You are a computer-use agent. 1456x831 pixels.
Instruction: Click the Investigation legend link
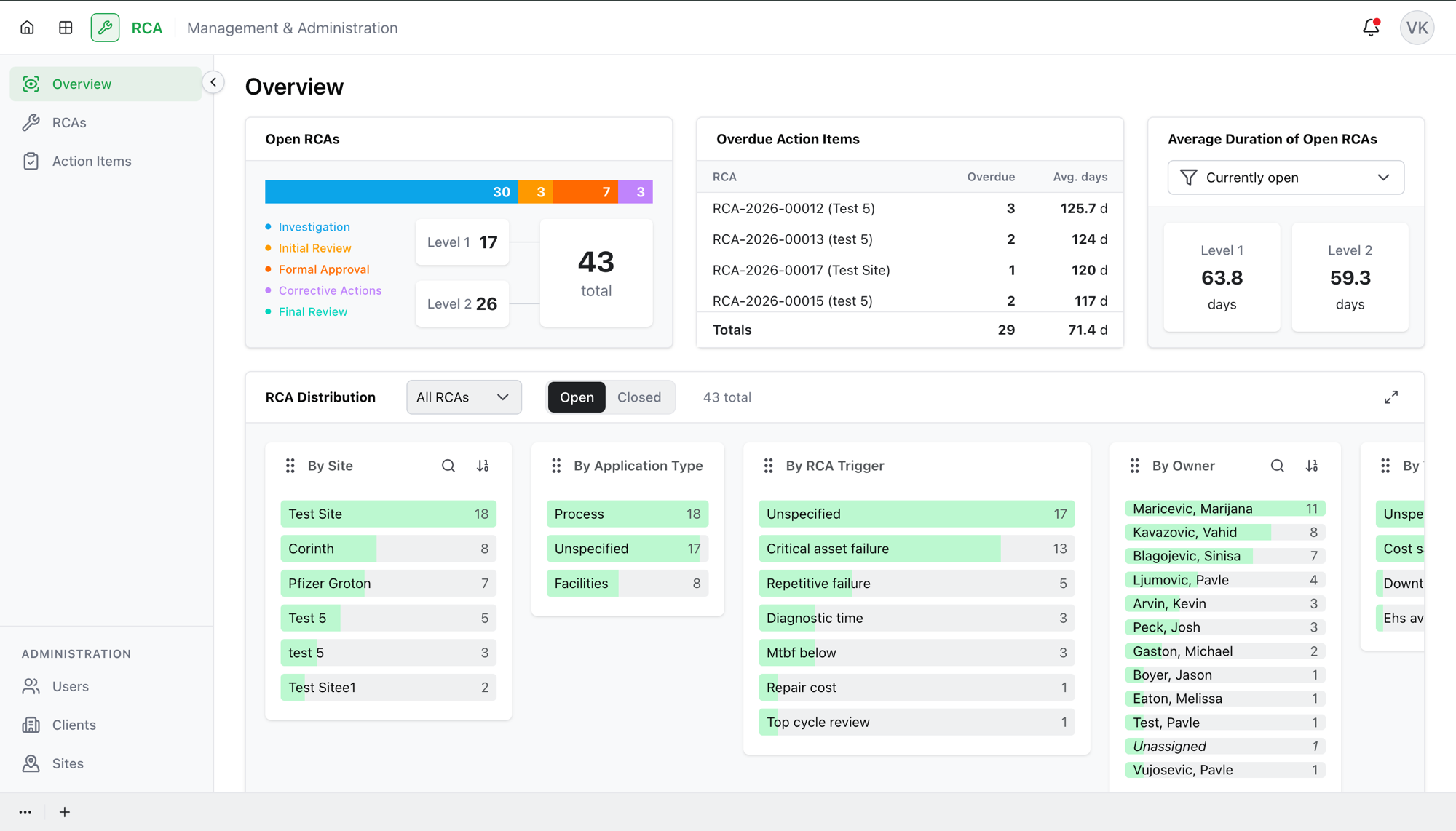point(314,227)
